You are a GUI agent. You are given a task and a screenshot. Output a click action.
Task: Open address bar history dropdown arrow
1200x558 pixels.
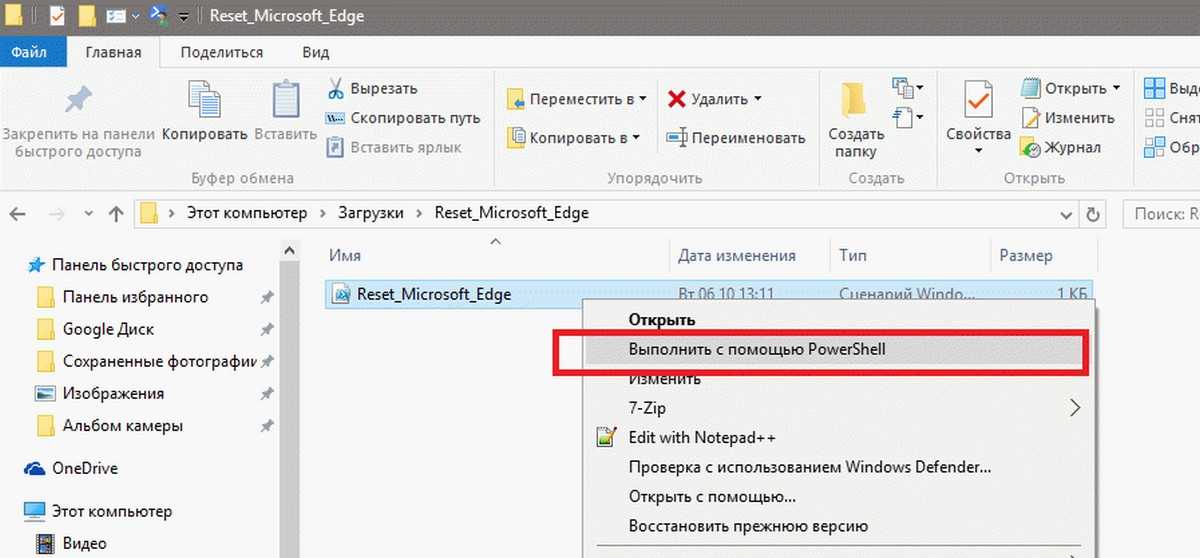pyautogui.click(x=1066, y=213)
